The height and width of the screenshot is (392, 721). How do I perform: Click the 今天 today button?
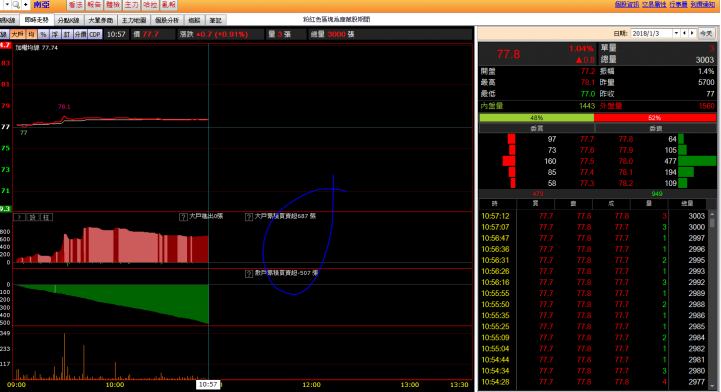tap(706, 34)
